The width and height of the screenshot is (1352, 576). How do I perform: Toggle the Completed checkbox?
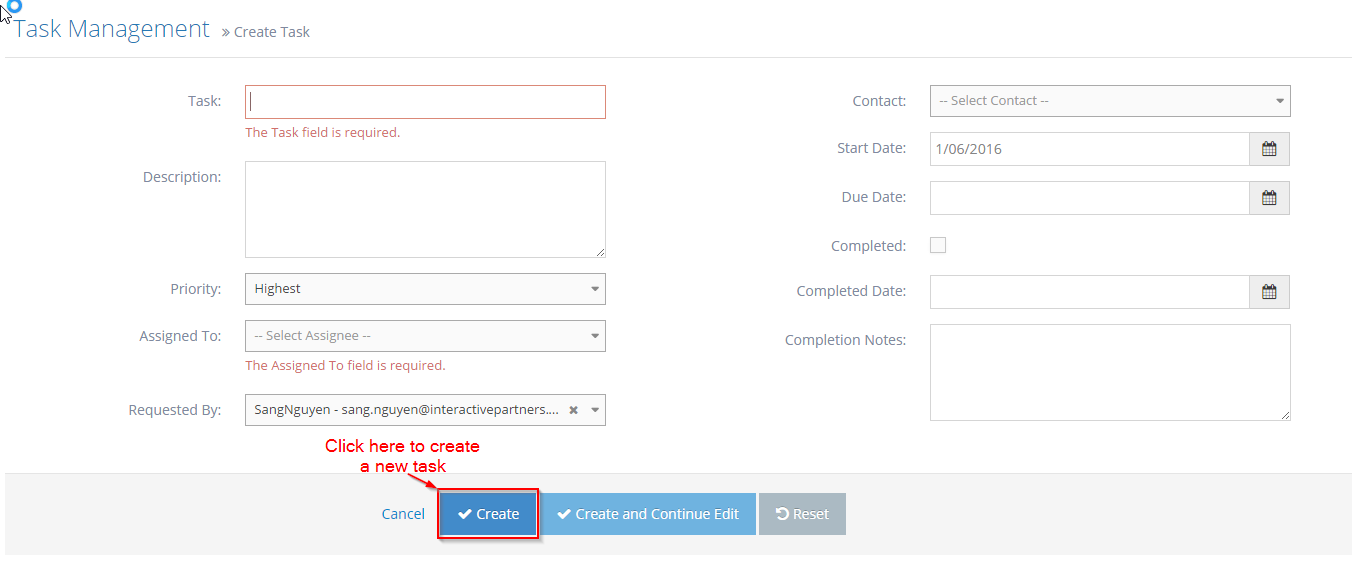tap(937, 244)
